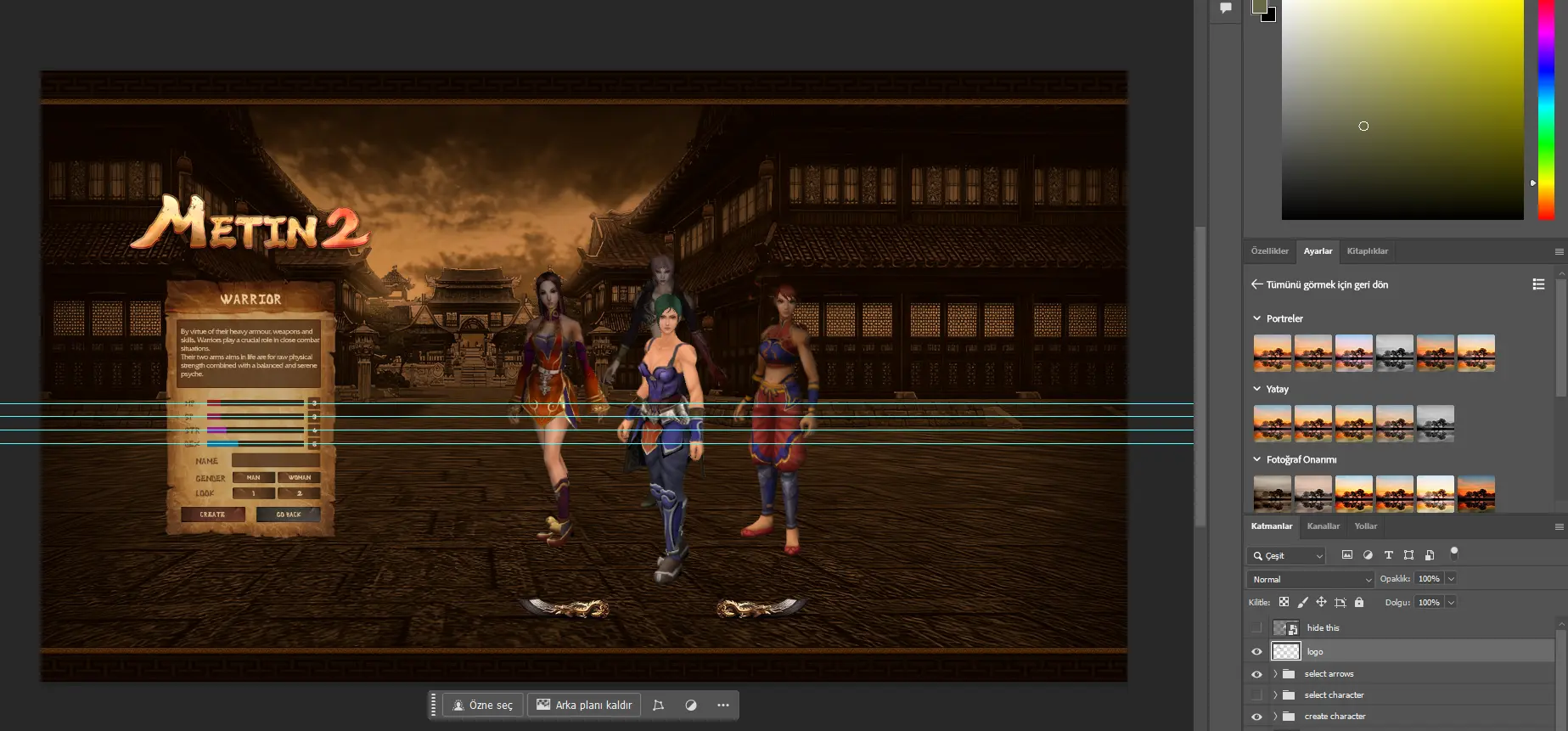
Task: Hide the logo layer
Action: coord(1256,652)
